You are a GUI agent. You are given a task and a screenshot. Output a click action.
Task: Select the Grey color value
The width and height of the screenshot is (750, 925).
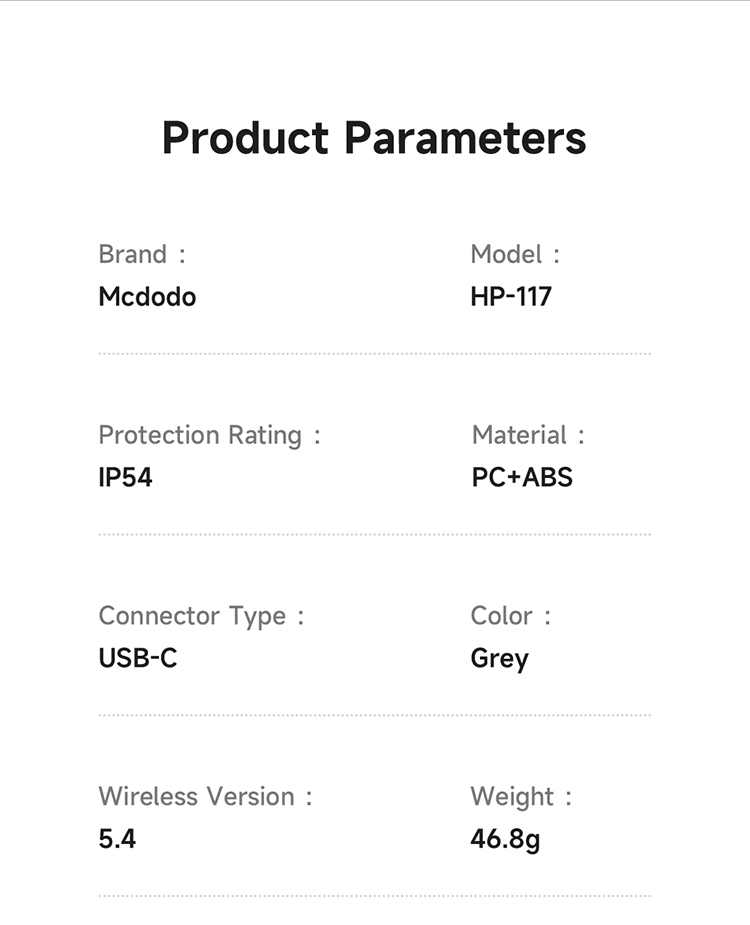pos(499,659)
